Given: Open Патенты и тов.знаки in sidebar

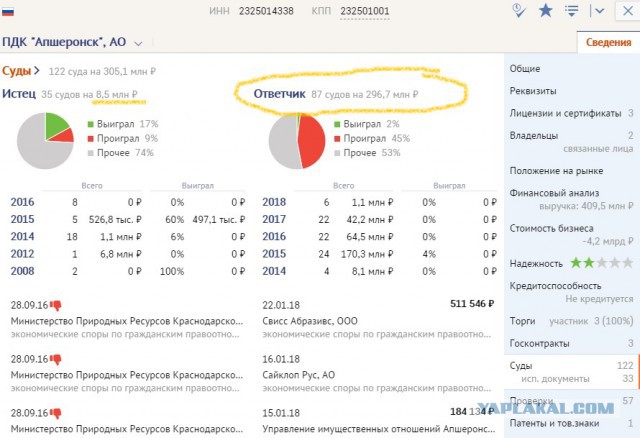Looking at the screenshot, I should click(x=554, y=423).
